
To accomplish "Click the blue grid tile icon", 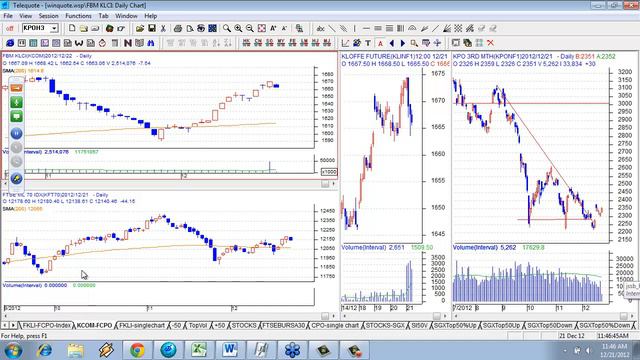I will [212, 28].
